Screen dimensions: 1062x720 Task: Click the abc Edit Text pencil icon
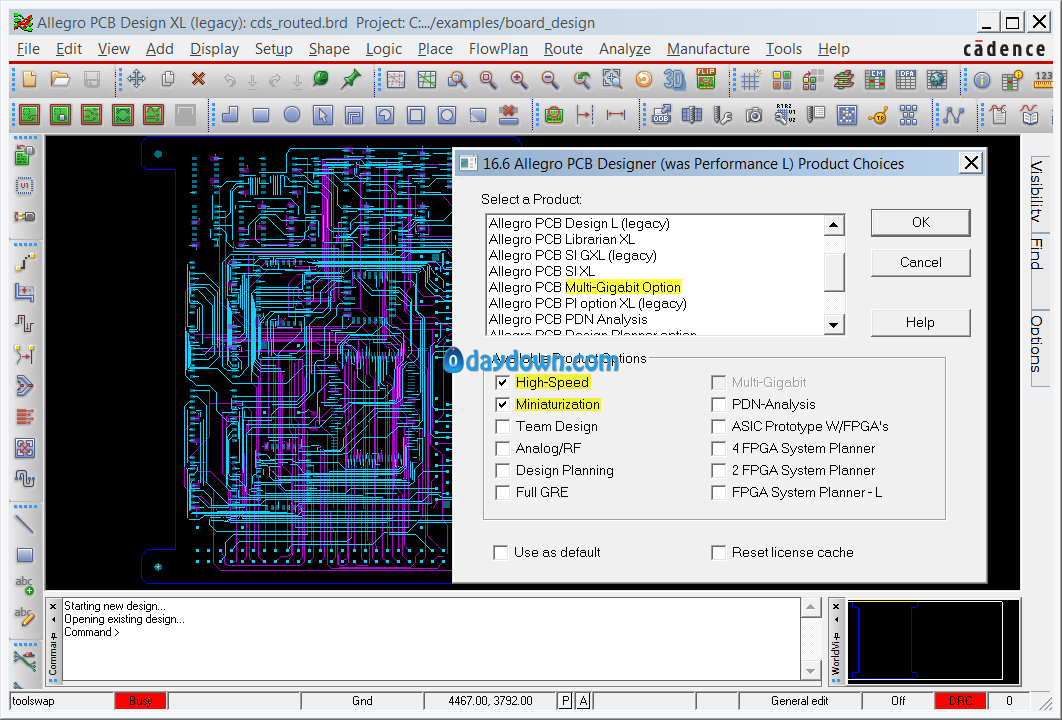[24, 615]
